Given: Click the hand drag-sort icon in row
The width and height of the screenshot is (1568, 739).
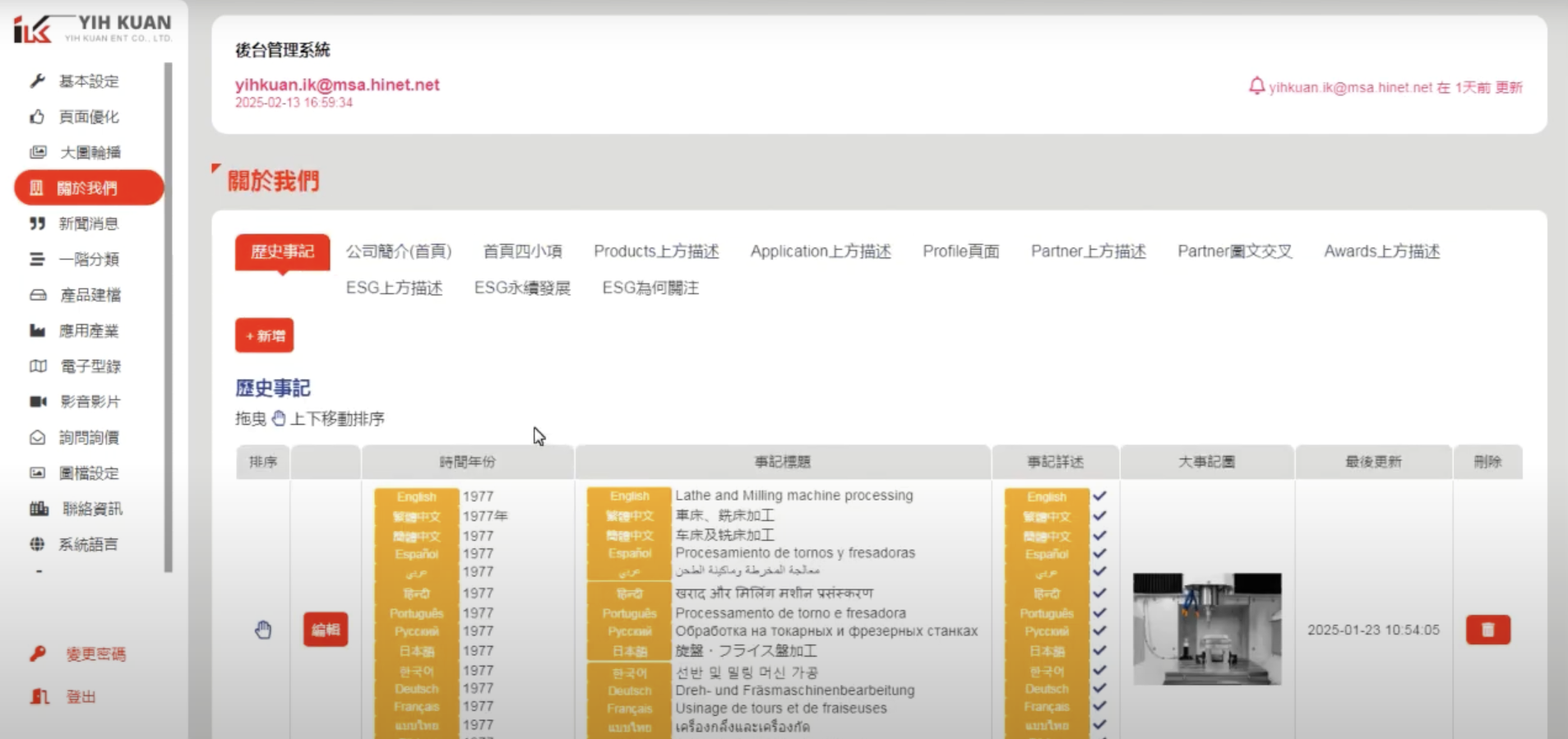Looking at the screenshot, I should point(263,630).
